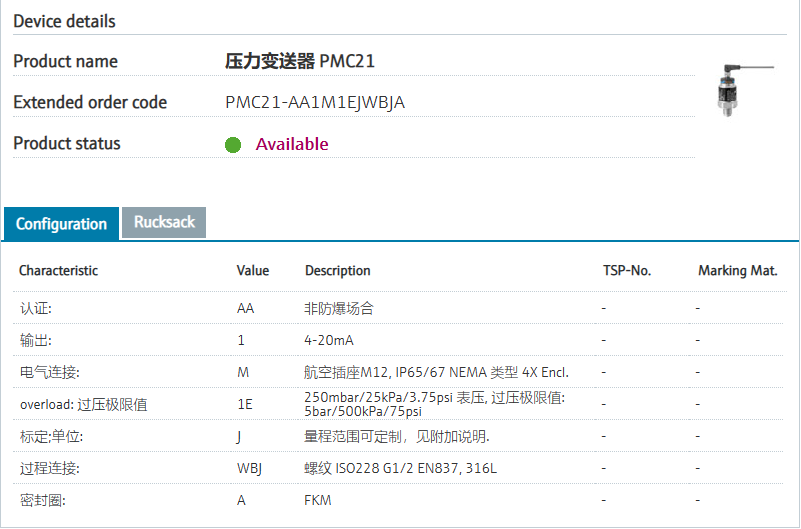Select the 认证 characteristic row
This screenshot has height=529, width=801.
click(36, 308)
